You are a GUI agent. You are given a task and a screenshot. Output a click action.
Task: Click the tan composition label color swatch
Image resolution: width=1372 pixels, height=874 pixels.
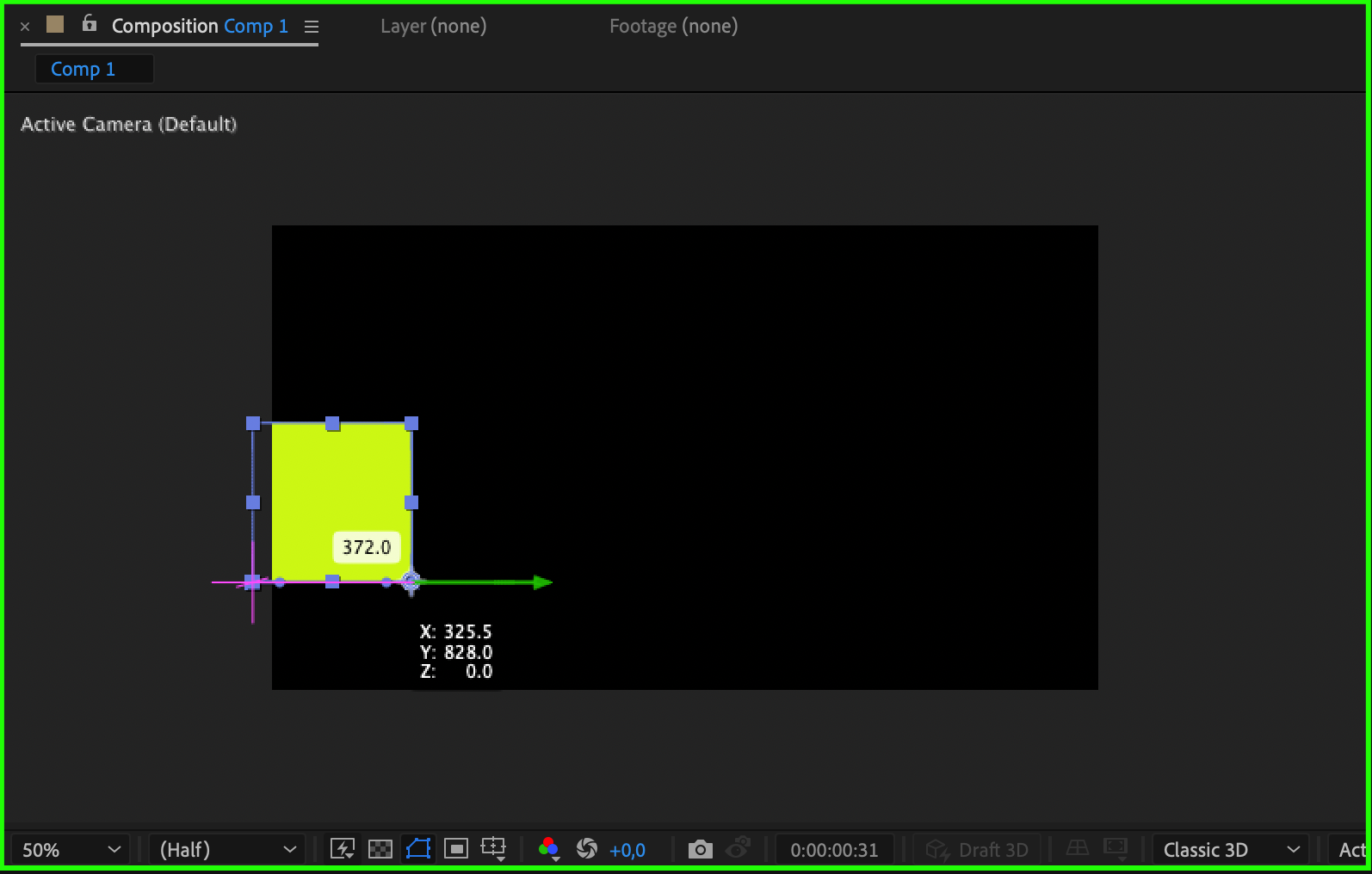tap(55, 24)
